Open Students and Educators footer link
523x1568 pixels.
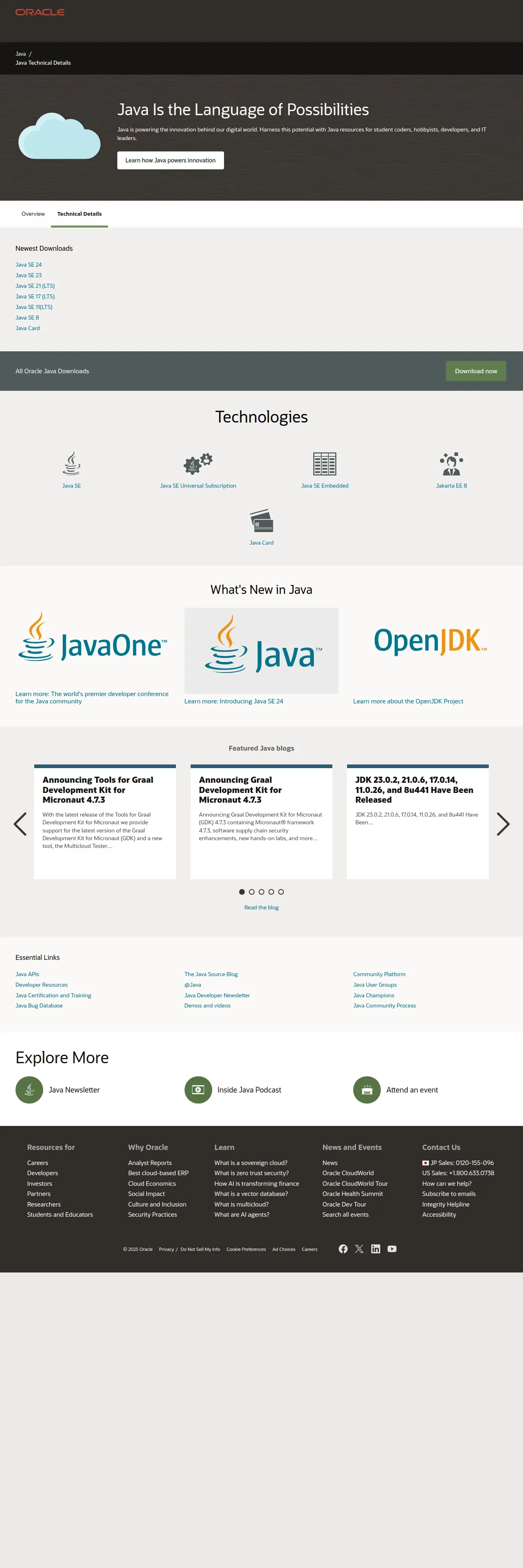[x=59, y=1214]
